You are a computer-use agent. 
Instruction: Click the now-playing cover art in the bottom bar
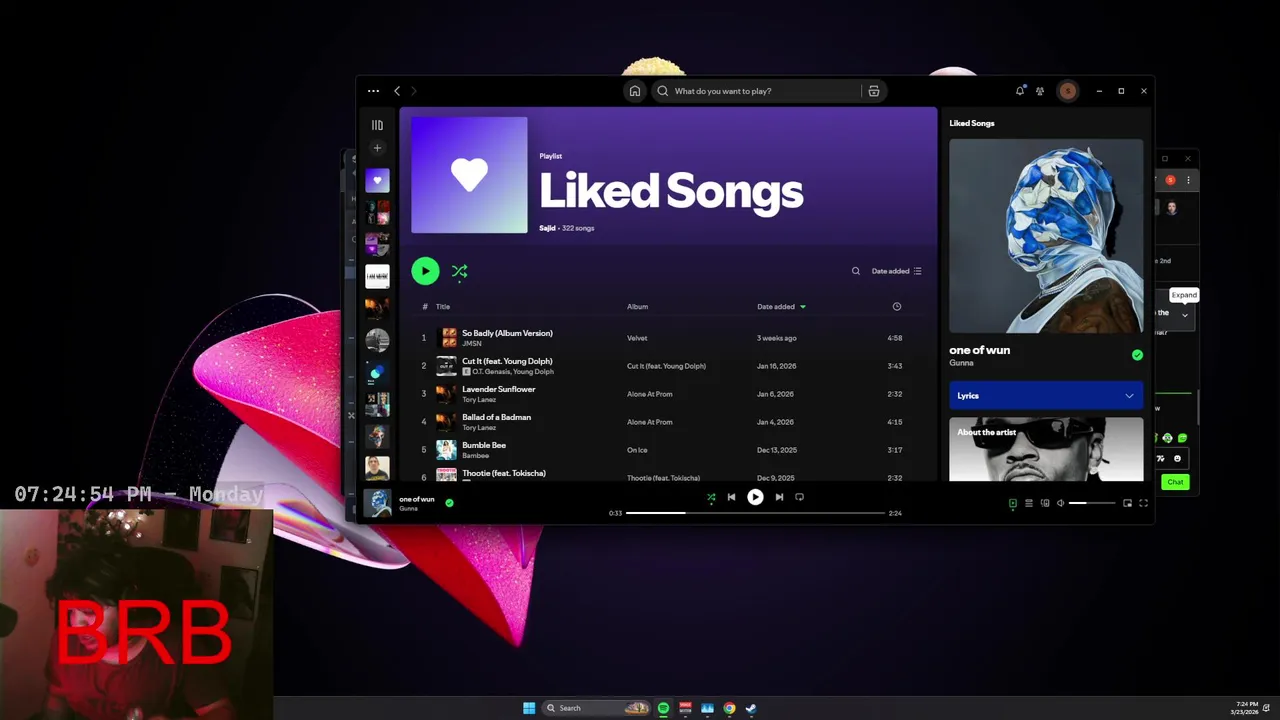[378, 503]
